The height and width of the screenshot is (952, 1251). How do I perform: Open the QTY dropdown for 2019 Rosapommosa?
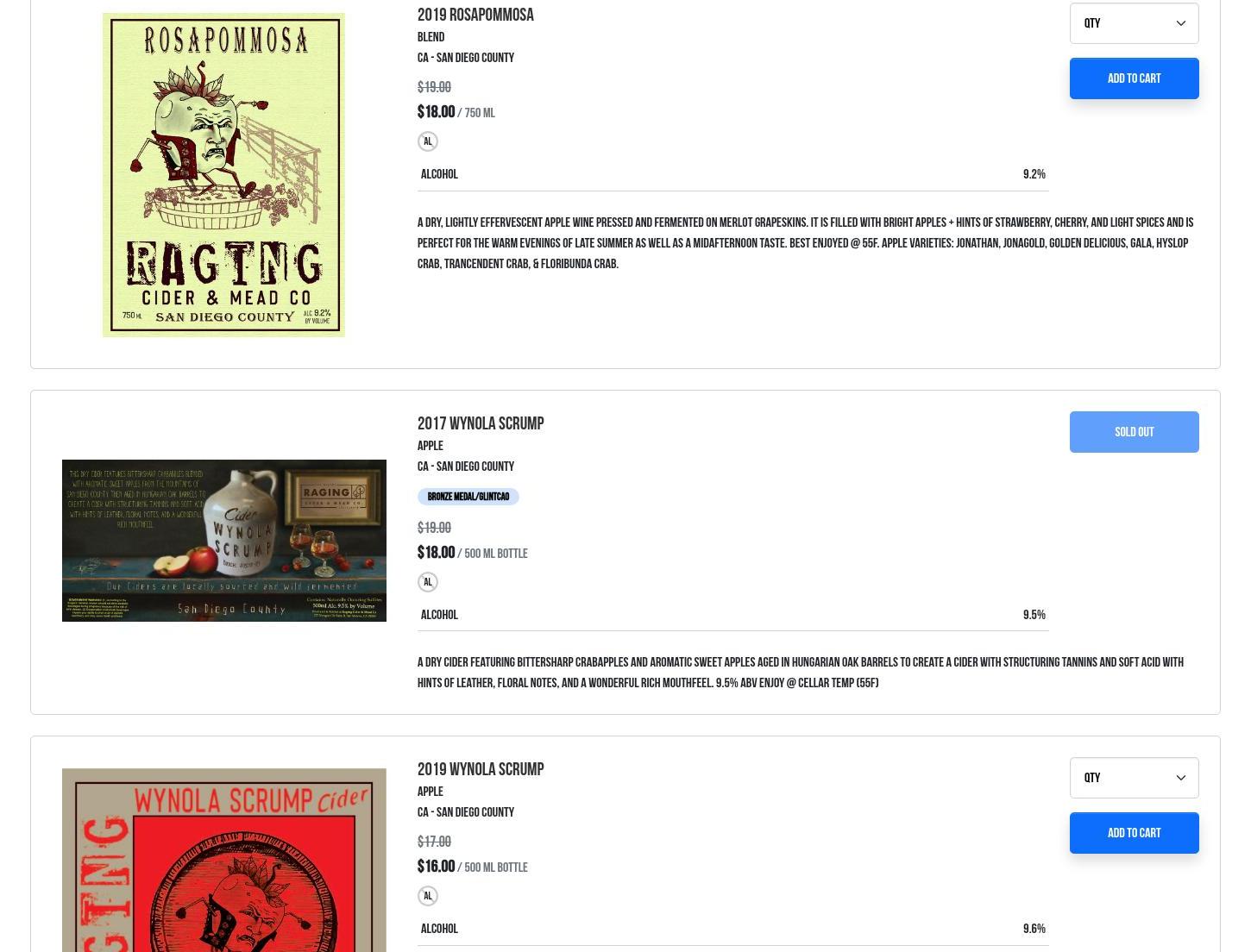1134,23
